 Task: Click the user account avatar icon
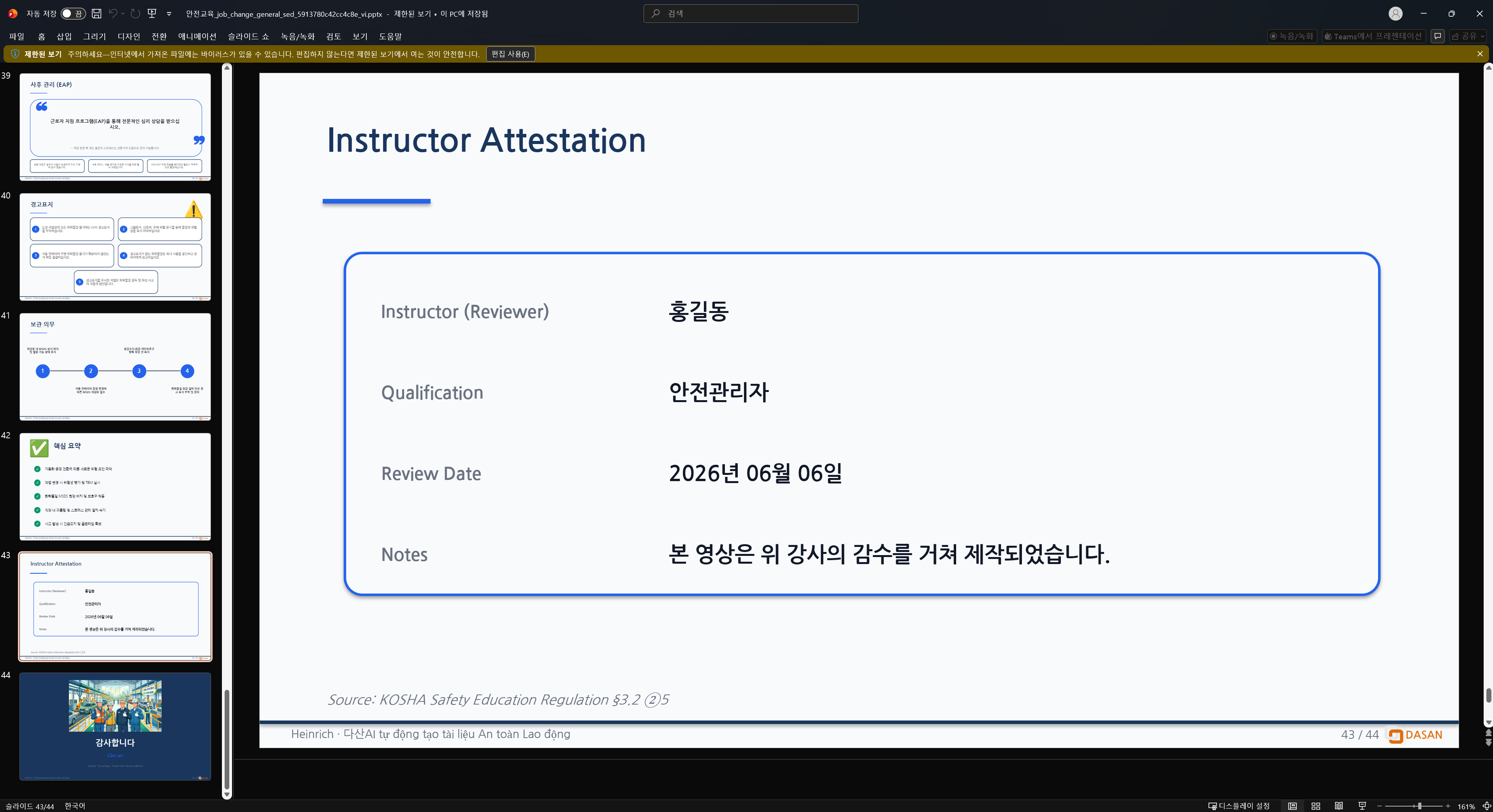pos(1396,13)
